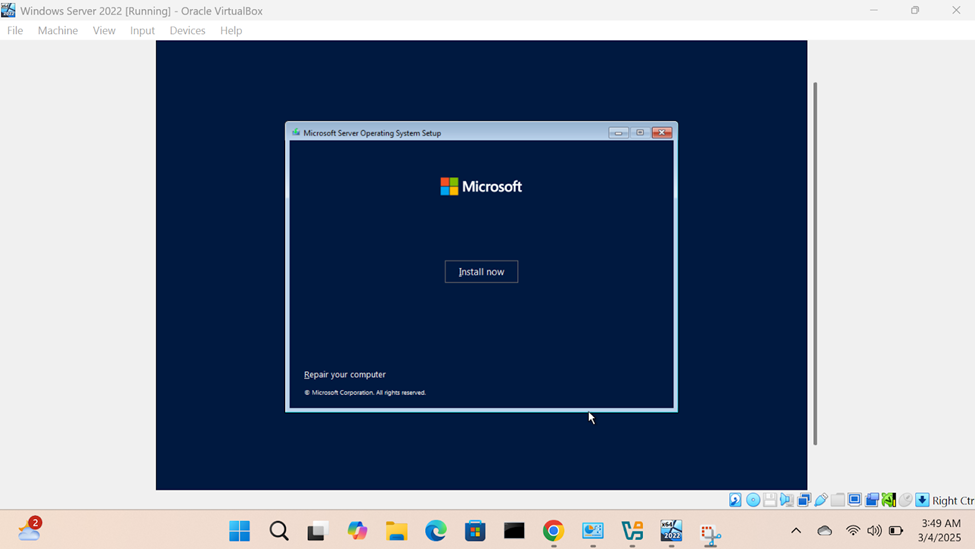Open Task View on the taskbar
975x549 pixels.
[x=318, y=531]
